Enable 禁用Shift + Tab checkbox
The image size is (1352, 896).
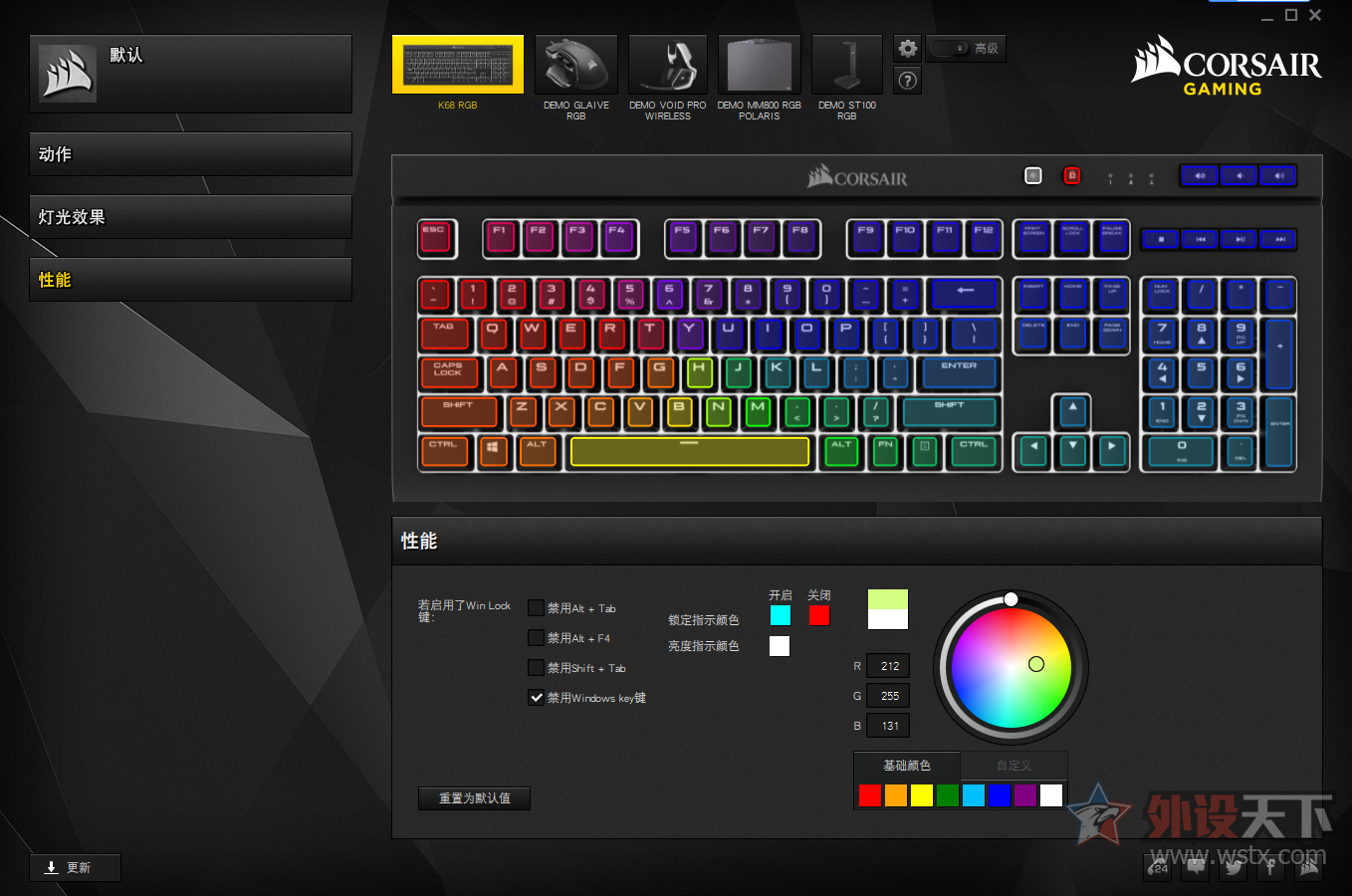click(x=537, y=667)
